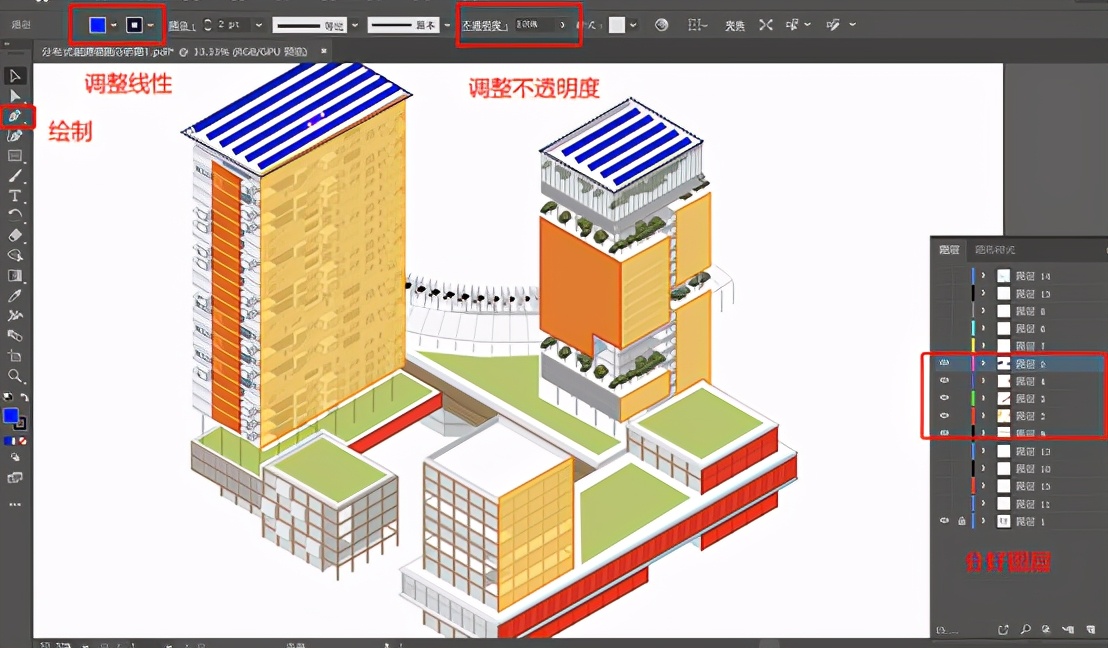Show layer 12 via its empty visibility box

coord(945,504)
